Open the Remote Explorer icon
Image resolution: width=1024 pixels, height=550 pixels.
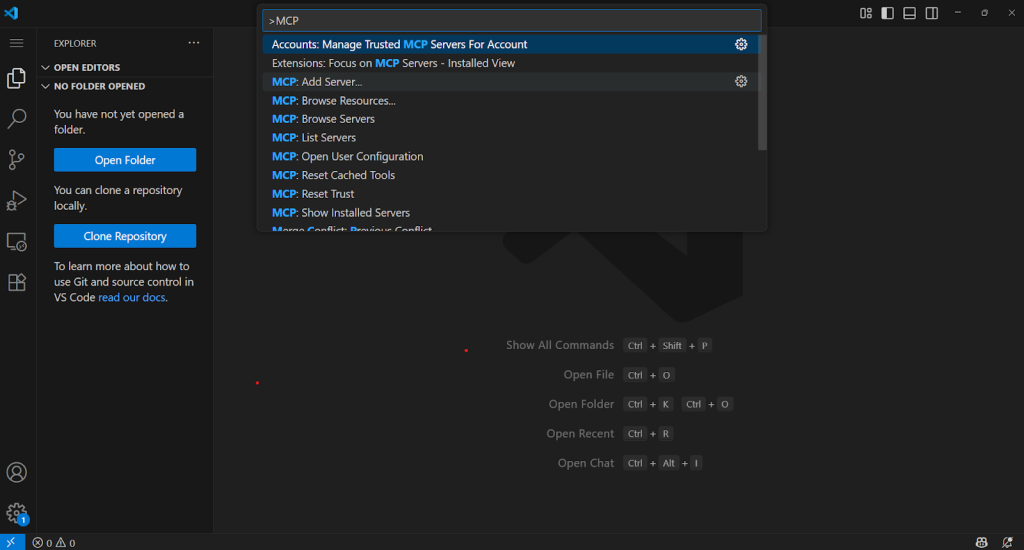pos(16,242)
